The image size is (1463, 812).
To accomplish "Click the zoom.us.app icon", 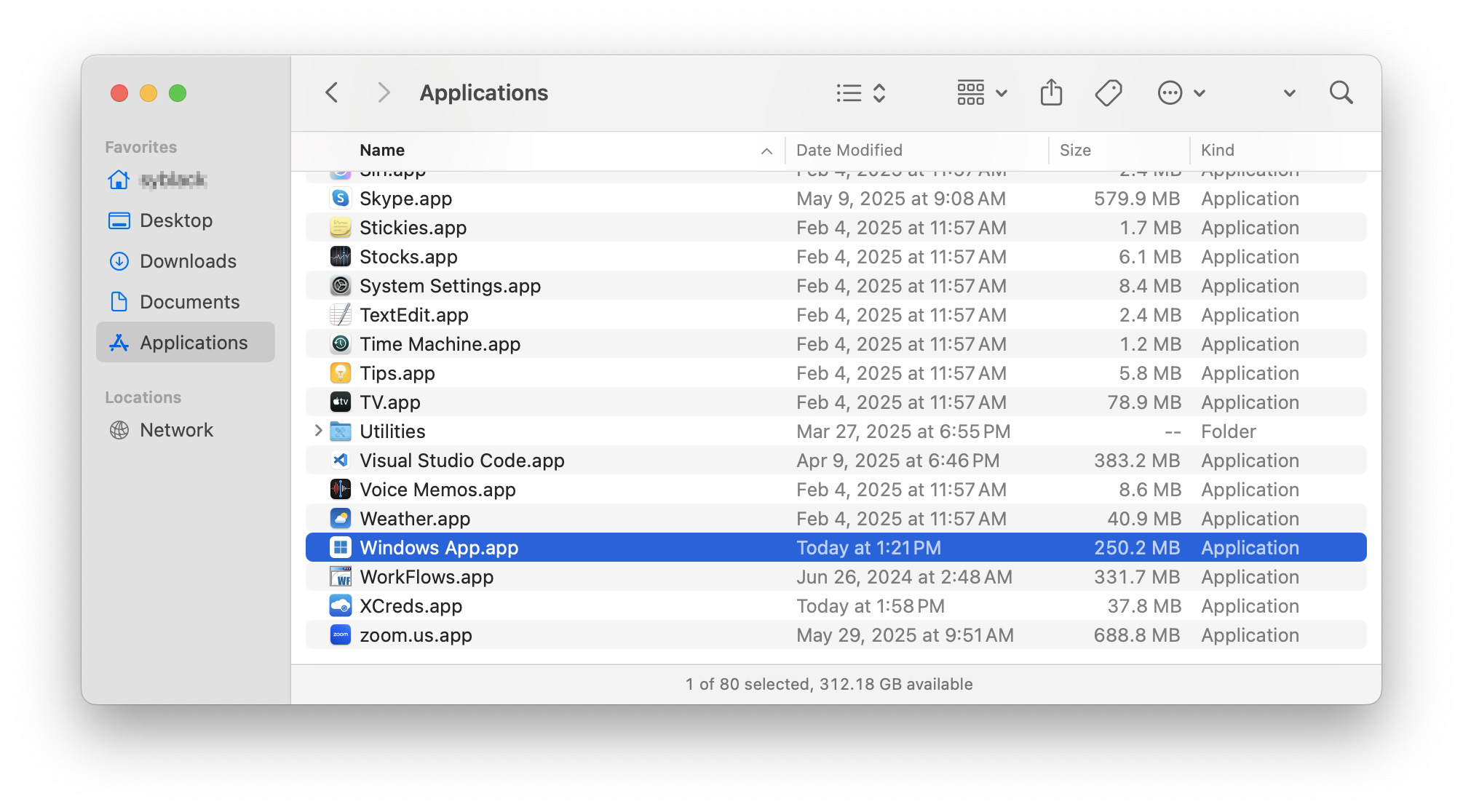I will click(x=340, y=635).
